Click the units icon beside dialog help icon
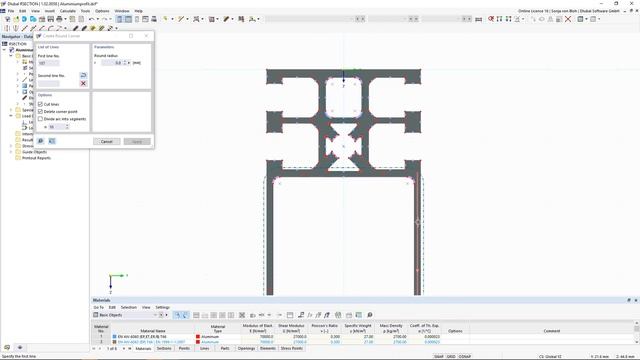Image resolution: width=640 pixels, height=360 pixels. (52, 141)
